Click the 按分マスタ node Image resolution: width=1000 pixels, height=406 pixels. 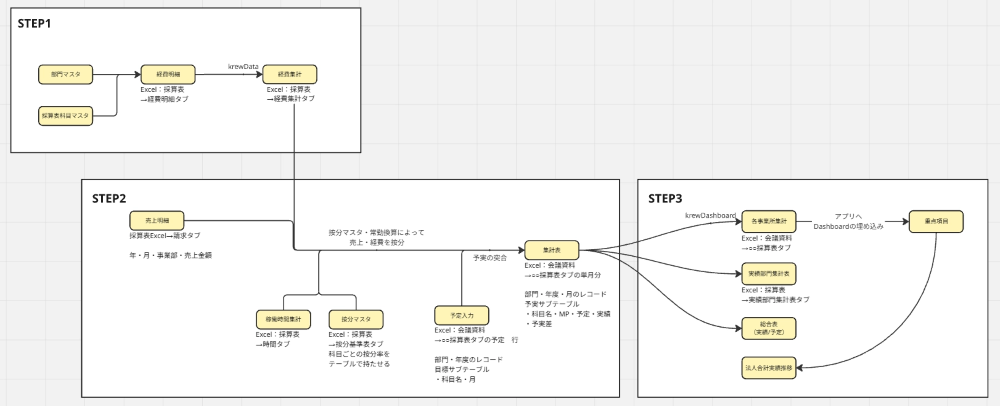click(356, 319)
